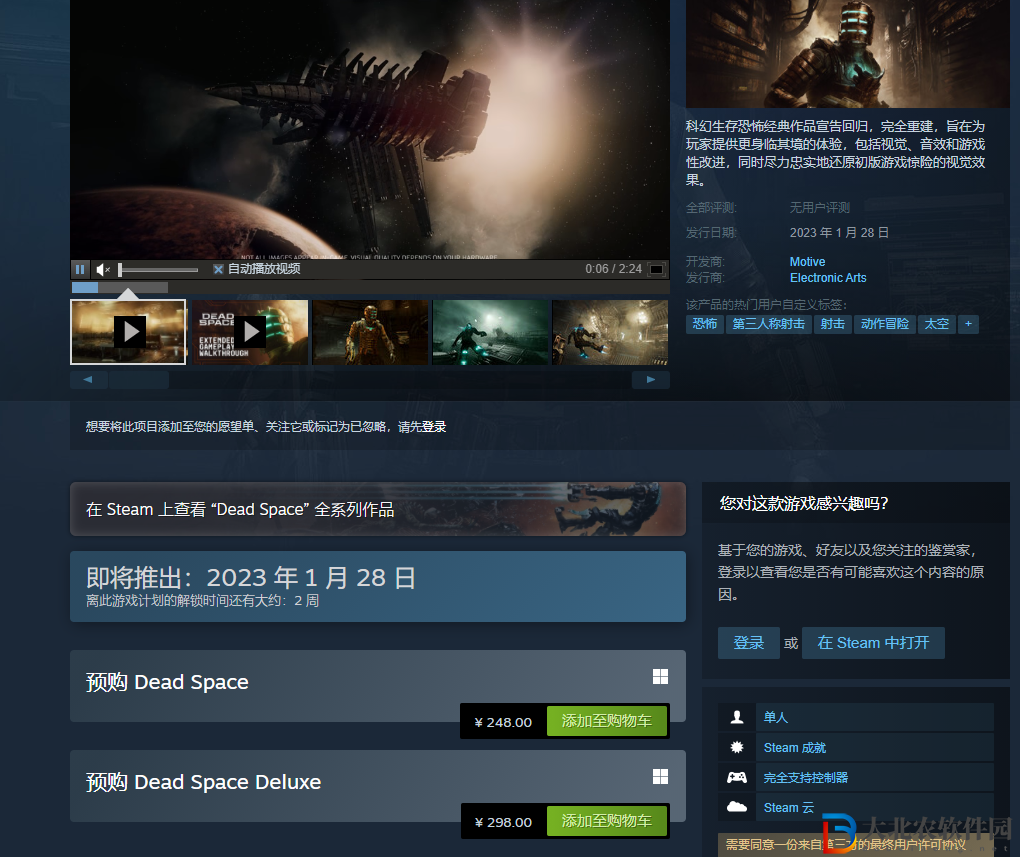Click the 预购 Dead Space Deluxe title
Image resolution: width=1020 pixels, height=857 pixels.
coord(204,782)
